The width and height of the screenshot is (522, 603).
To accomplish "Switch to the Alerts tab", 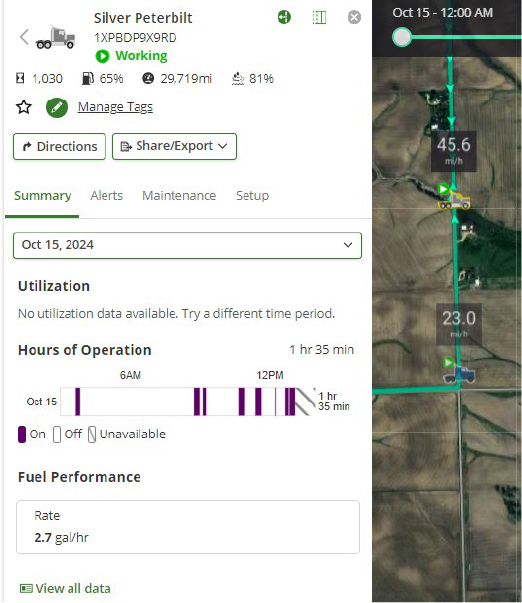I will (x=107, y=195).
